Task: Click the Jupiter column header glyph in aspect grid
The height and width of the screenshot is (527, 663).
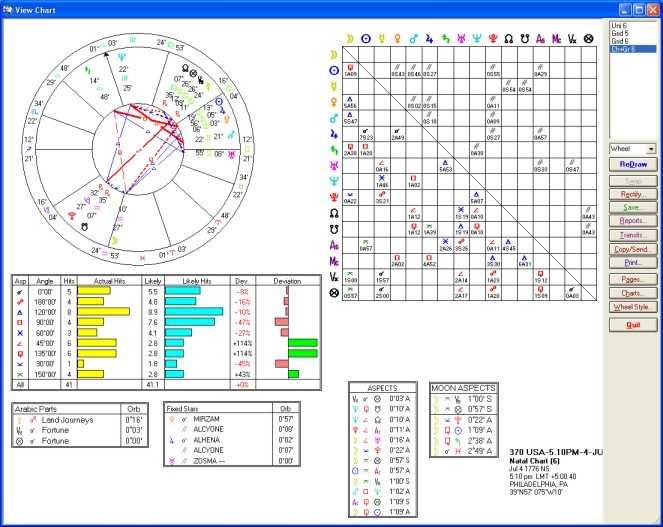Action: tap(429, 39)
